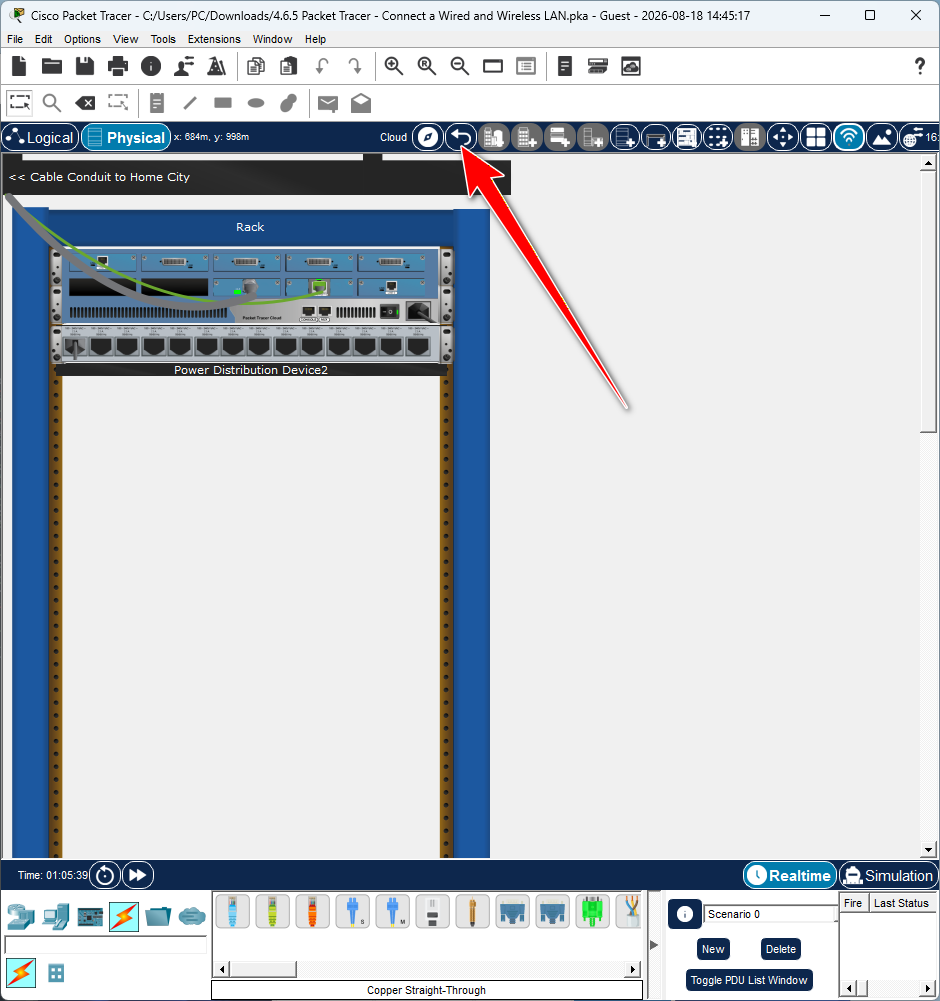Open the View menu
This screenshot has width=940, height=1001.
click(126, 39)
